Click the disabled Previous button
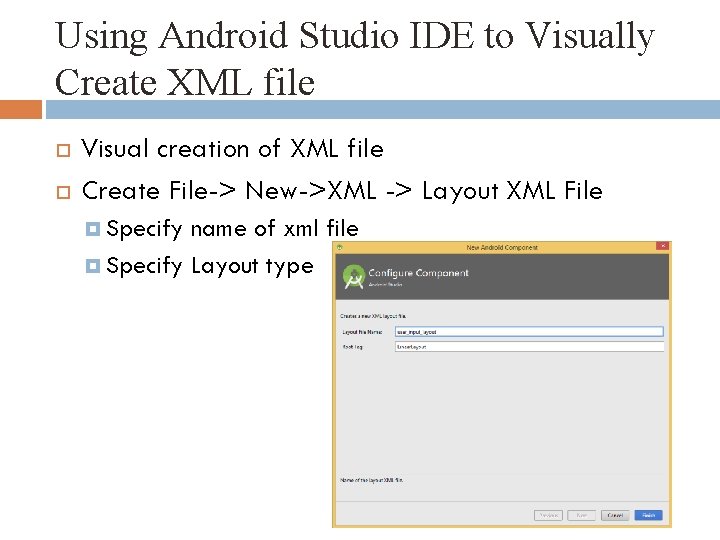Screen dimensions: 720x540 pos(548,515)
